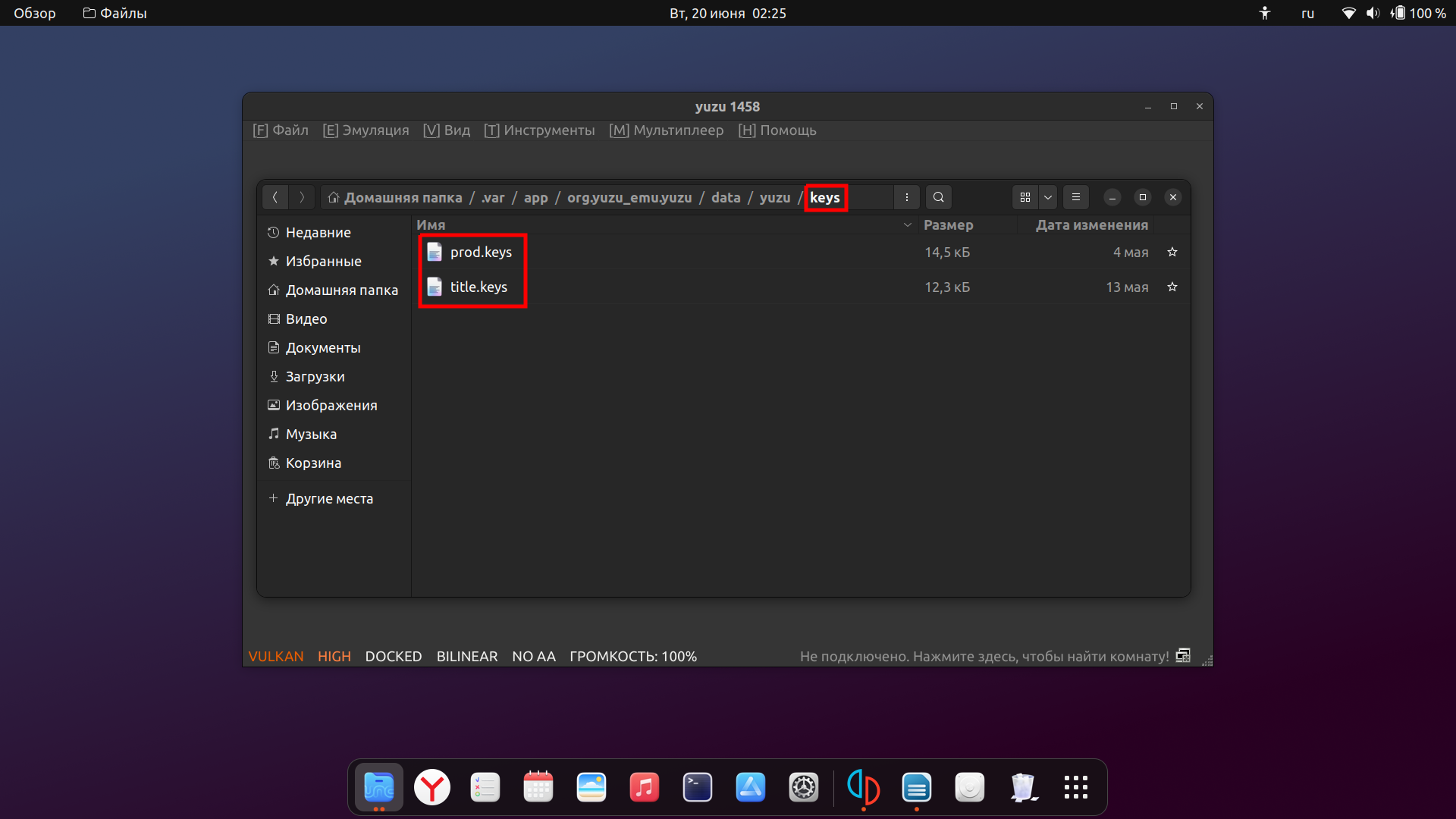Open Изображения folder in sidebar
Viewport: 1456px width, 819px height.
point(334,405)
